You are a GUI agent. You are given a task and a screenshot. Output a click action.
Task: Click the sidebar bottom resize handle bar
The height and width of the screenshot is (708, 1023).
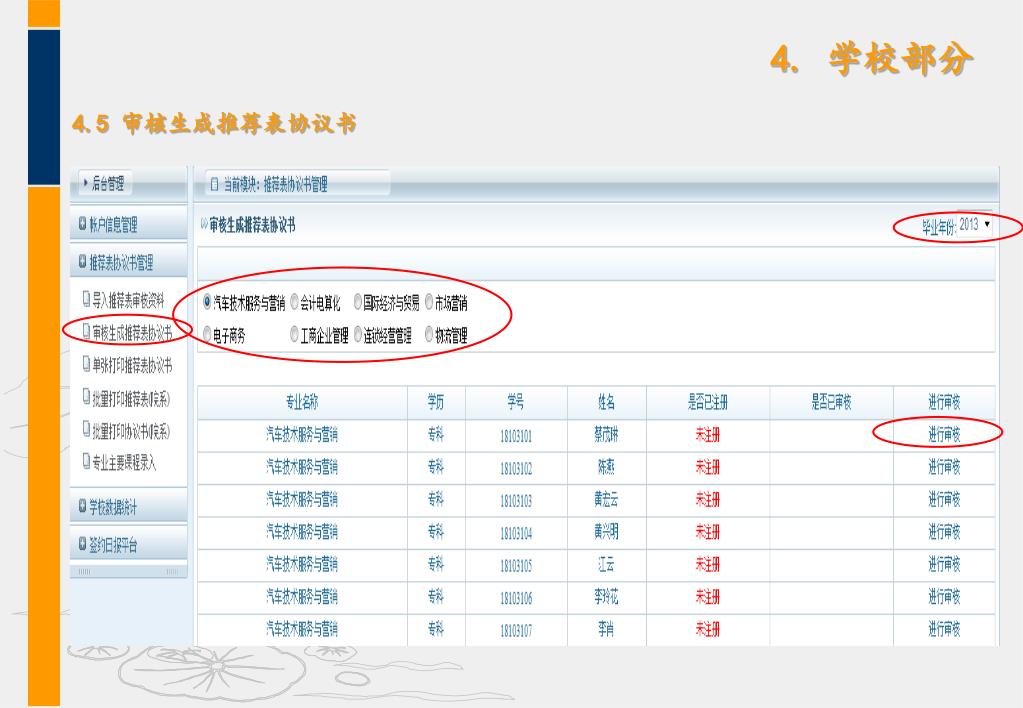click(129, 572)
